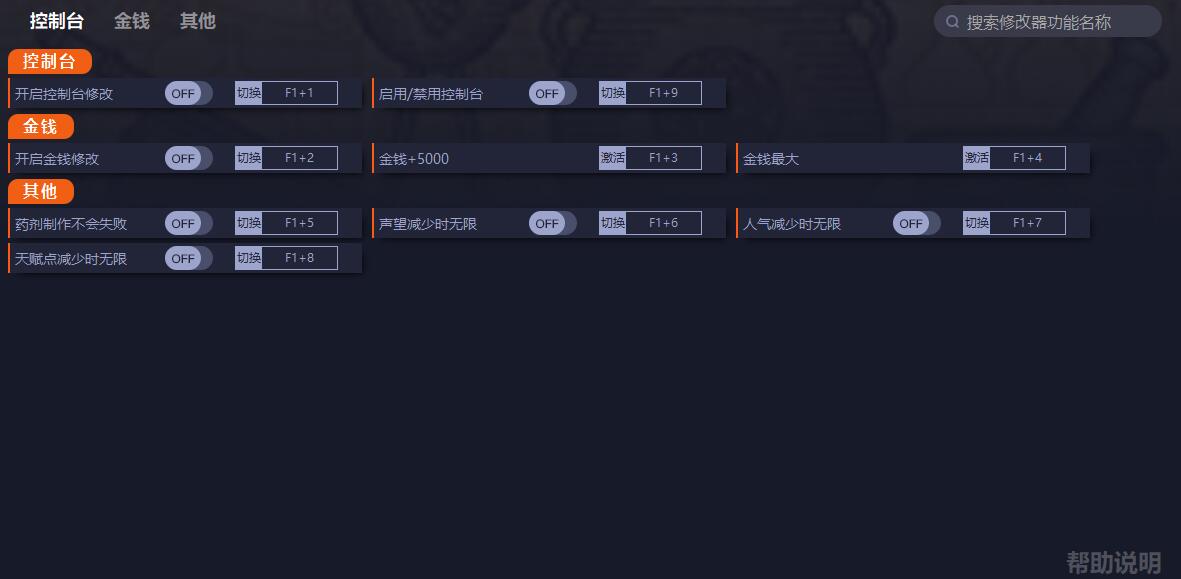The height and width of the screenshot is (579, 1181).
Task: Activate 金钱+5000 with 激活 button
Action: pyautogui.click(x=612, y=158)
